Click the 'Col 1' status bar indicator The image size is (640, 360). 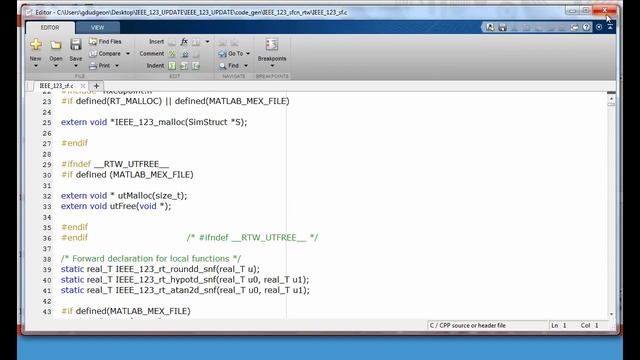[589, 325]
